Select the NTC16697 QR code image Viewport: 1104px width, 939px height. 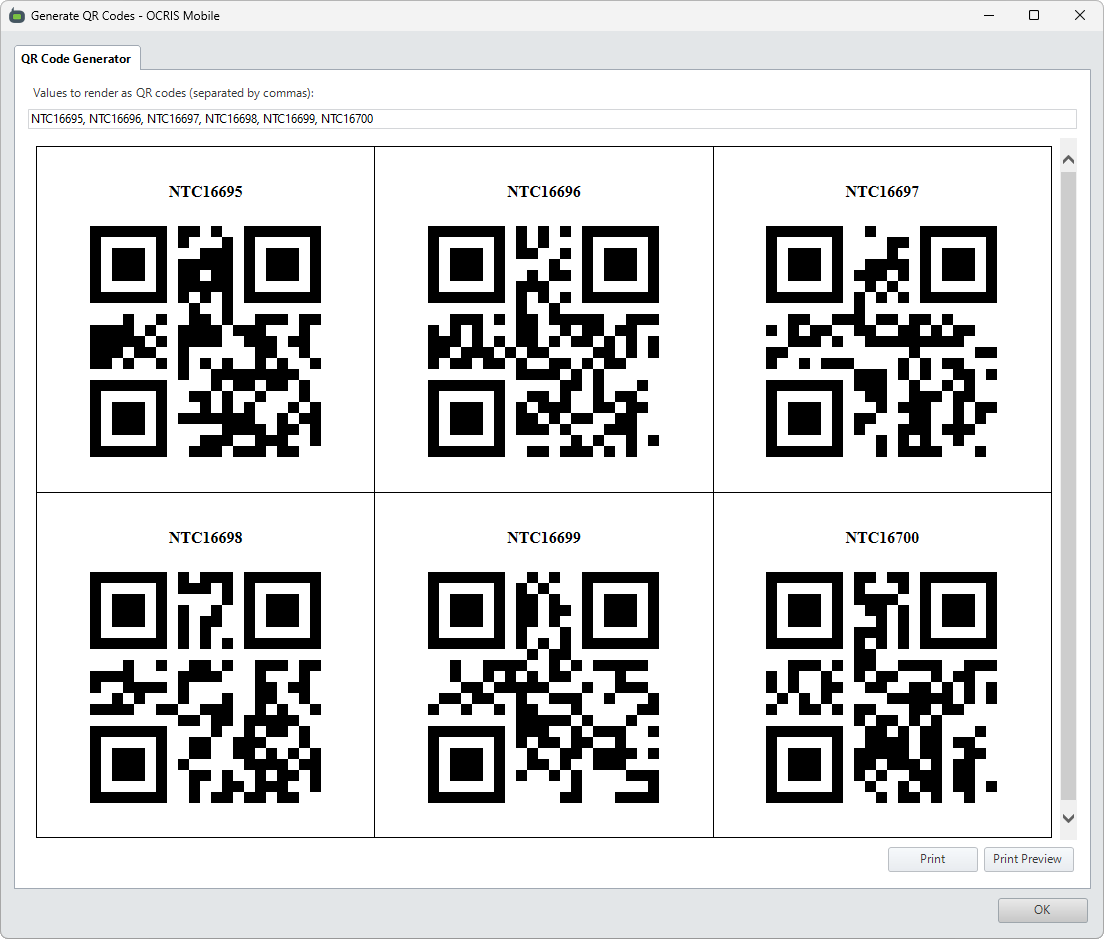pyautogui.click(x=882, y=341)
